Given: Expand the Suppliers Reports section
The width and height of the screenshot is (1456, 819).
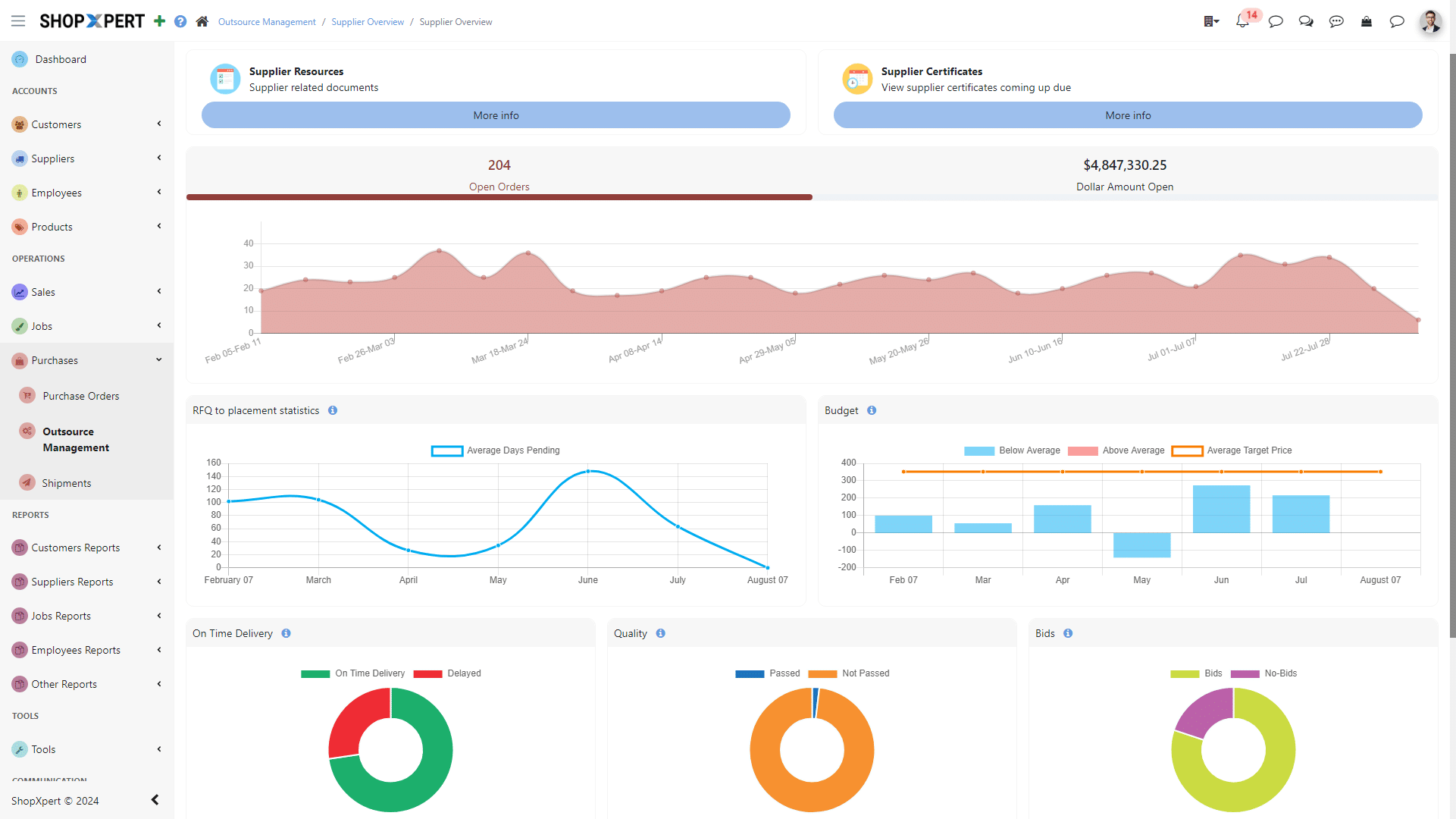Looking at the screenshot, I should (x=158, y=582).
